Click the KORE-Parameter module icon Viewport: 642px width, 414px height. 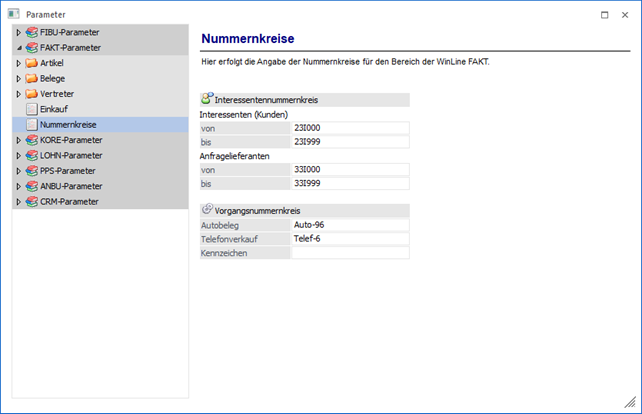pos(32,141)
